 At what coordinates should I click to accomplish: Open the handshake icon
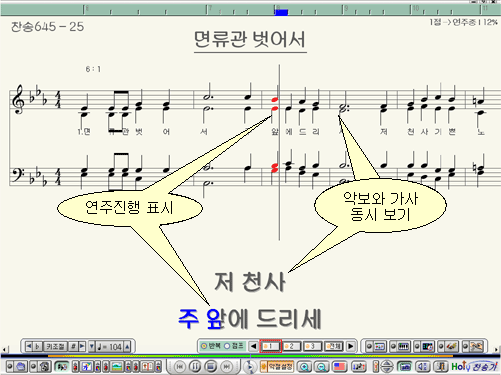(476, 346)
